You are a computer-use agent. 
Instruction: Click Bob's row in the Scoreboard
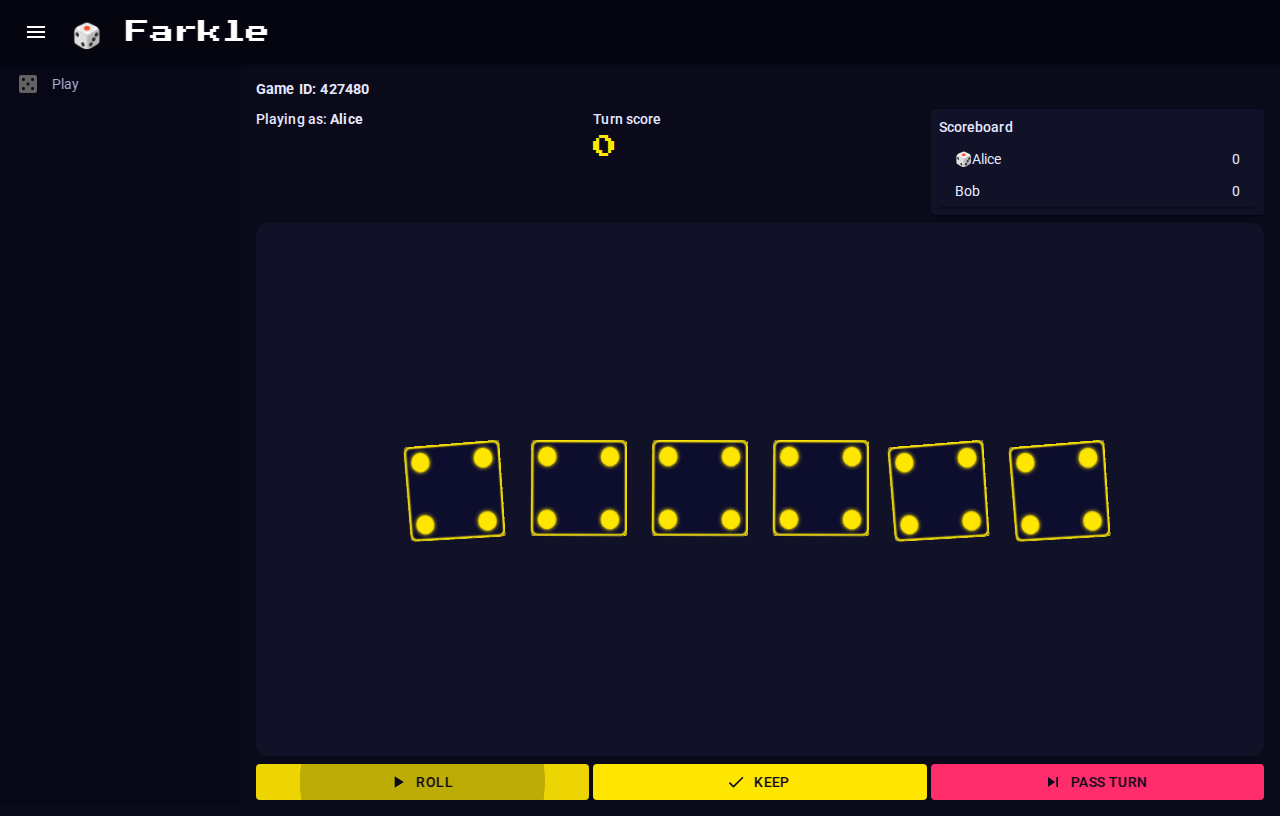(x=1097, y=191)
